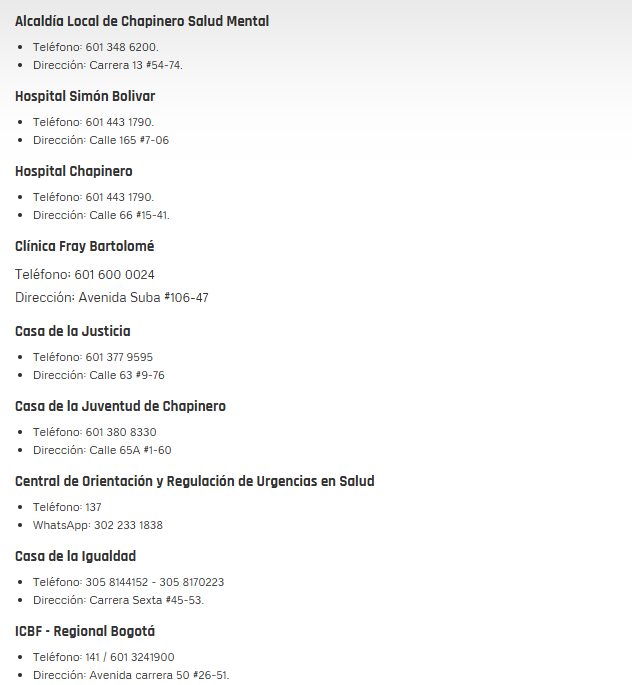Click the Hospital Chapinero heading
The height and width of the screenshot is (685, 632).
click(x=74, y=171)
